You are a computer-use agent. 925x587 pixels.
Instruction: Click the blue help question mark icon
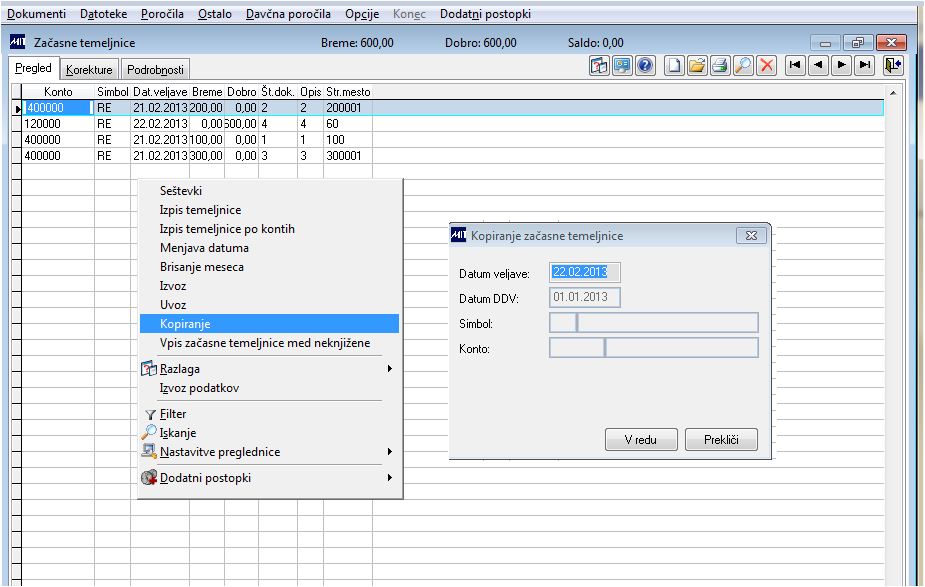pos(645,65)
